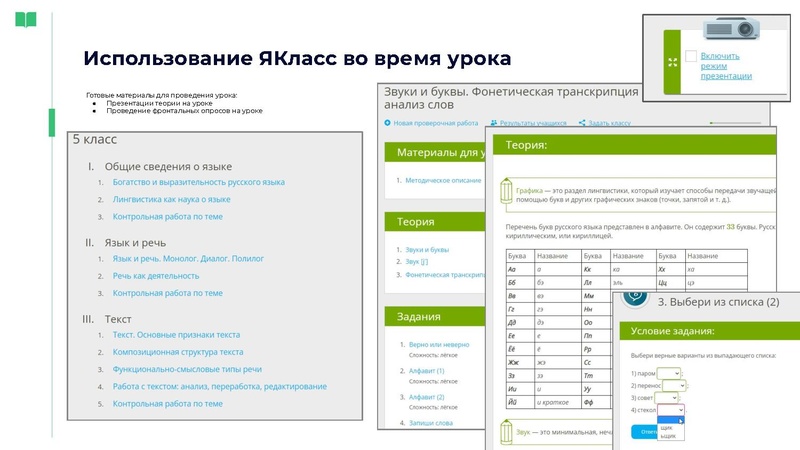Screen dimensions: 800x450
Task: Click the Условие задания: header
Action: point(709,331)
